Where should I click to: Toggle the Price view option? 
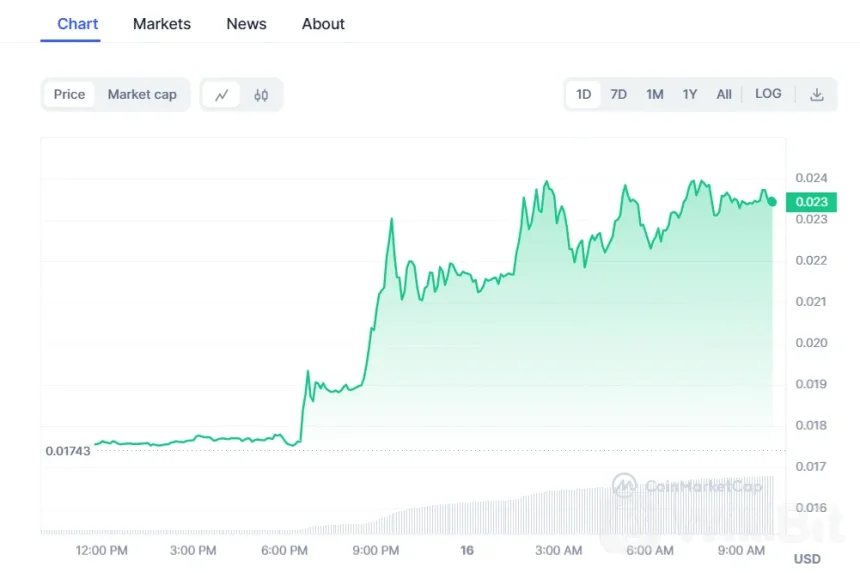pos(69,94)
